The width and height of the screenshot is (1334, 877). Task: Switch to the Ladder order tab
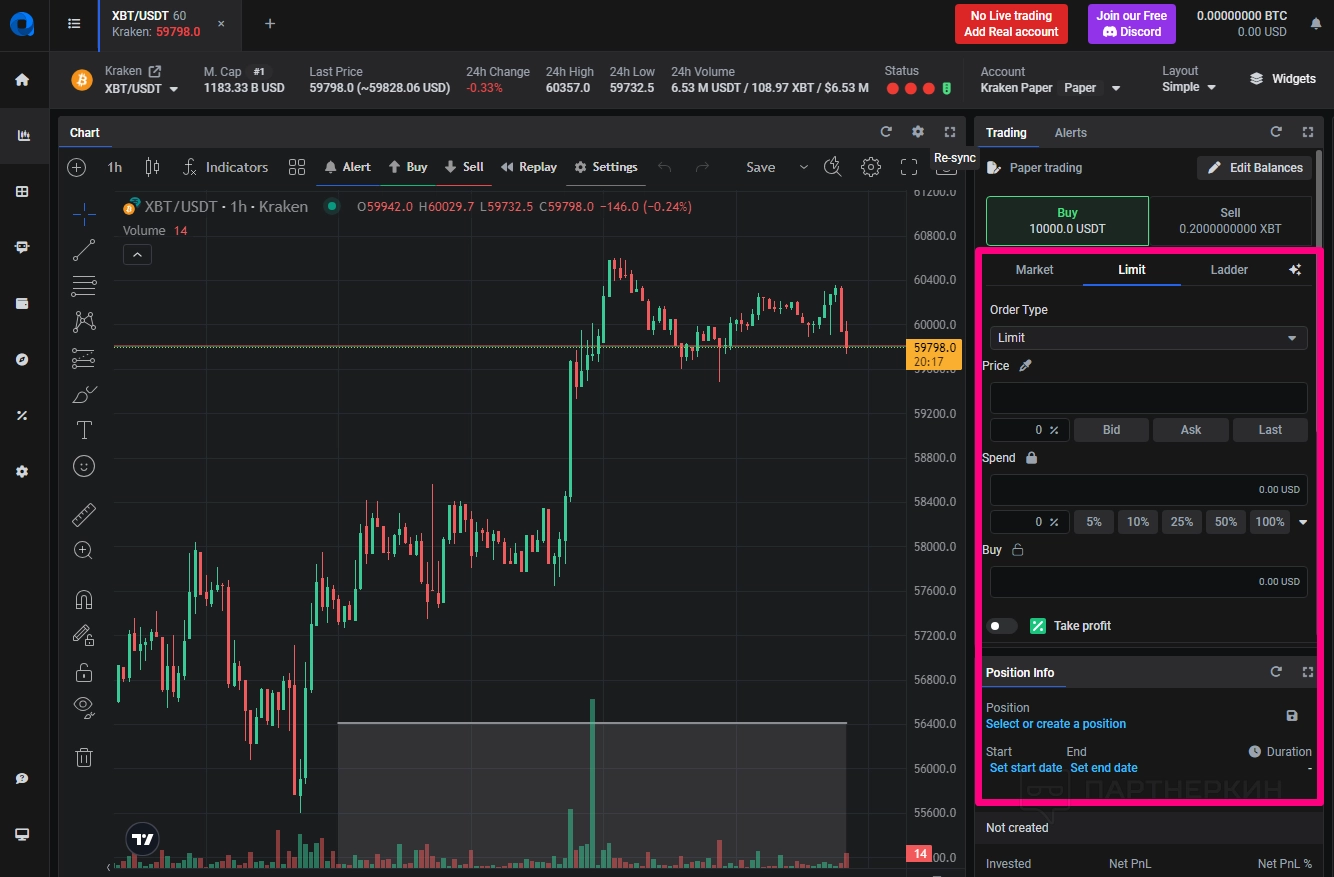[1229, 270]
